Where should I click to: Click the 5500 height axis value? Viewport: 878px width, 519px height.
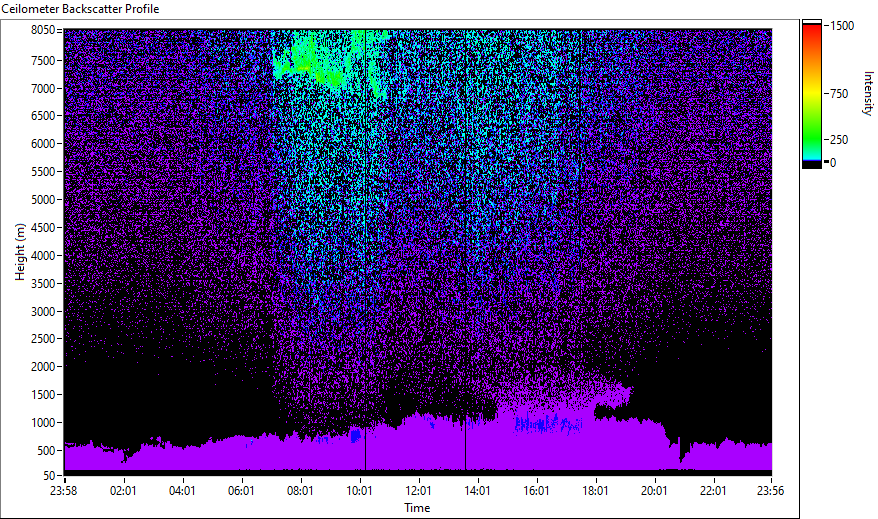43,172
